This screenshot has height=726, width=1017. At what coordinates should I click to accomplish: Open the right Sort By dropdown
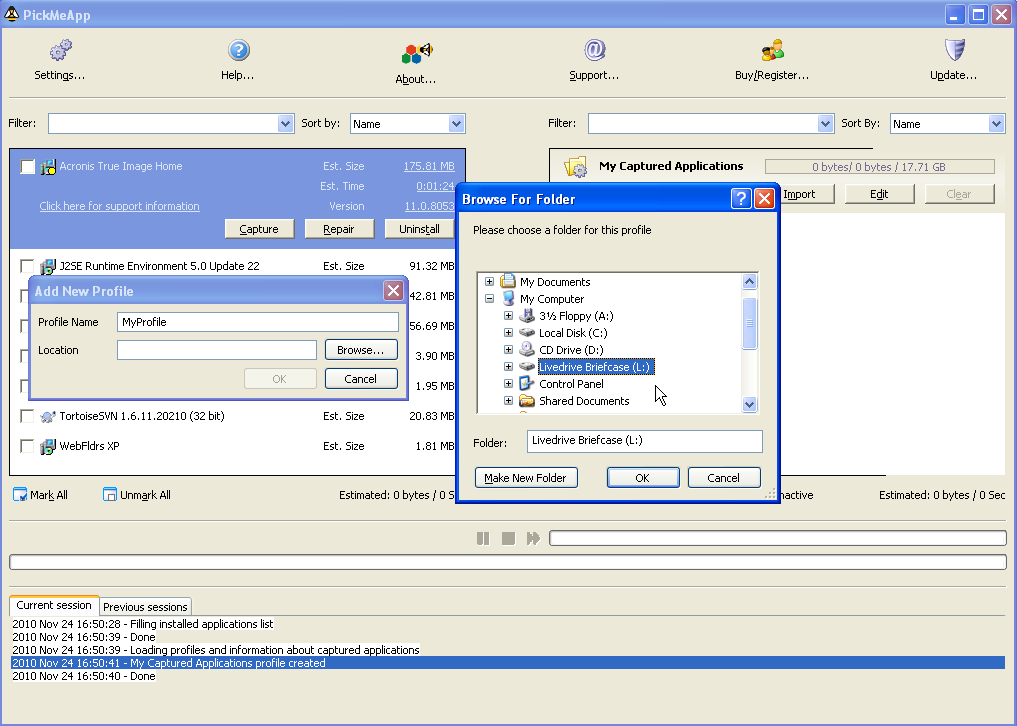pyautogui.click(x=996, y=123)
